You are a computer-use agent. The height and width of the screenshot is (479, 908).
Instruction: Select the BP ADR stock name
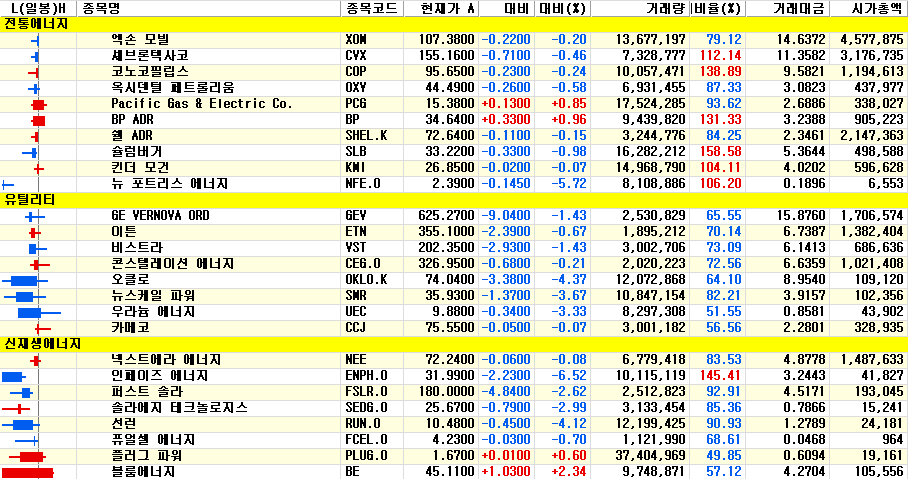pyautogui.click(x=132, y=119)
